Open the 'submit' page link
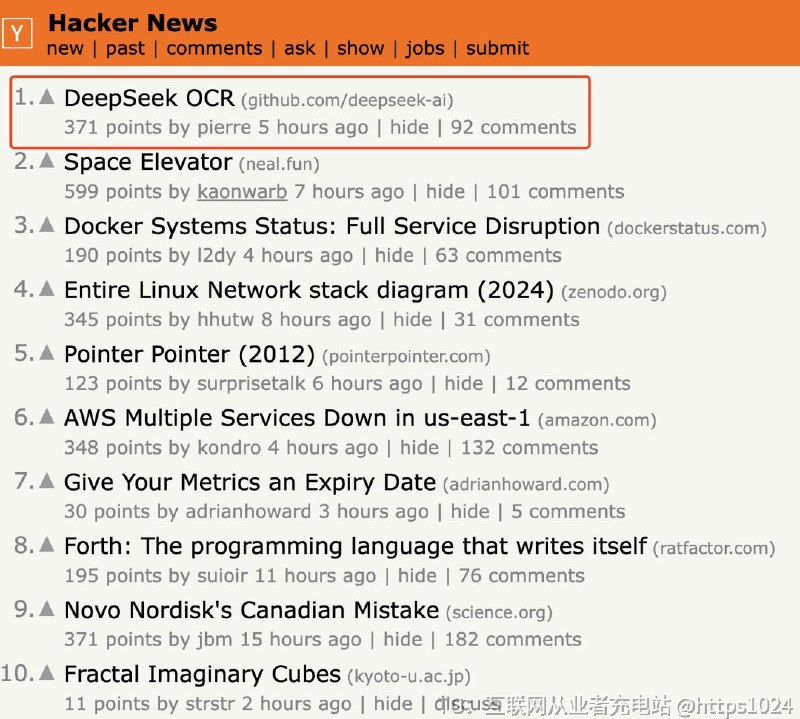Screen dimensions: 800x719 pos(497,48)
